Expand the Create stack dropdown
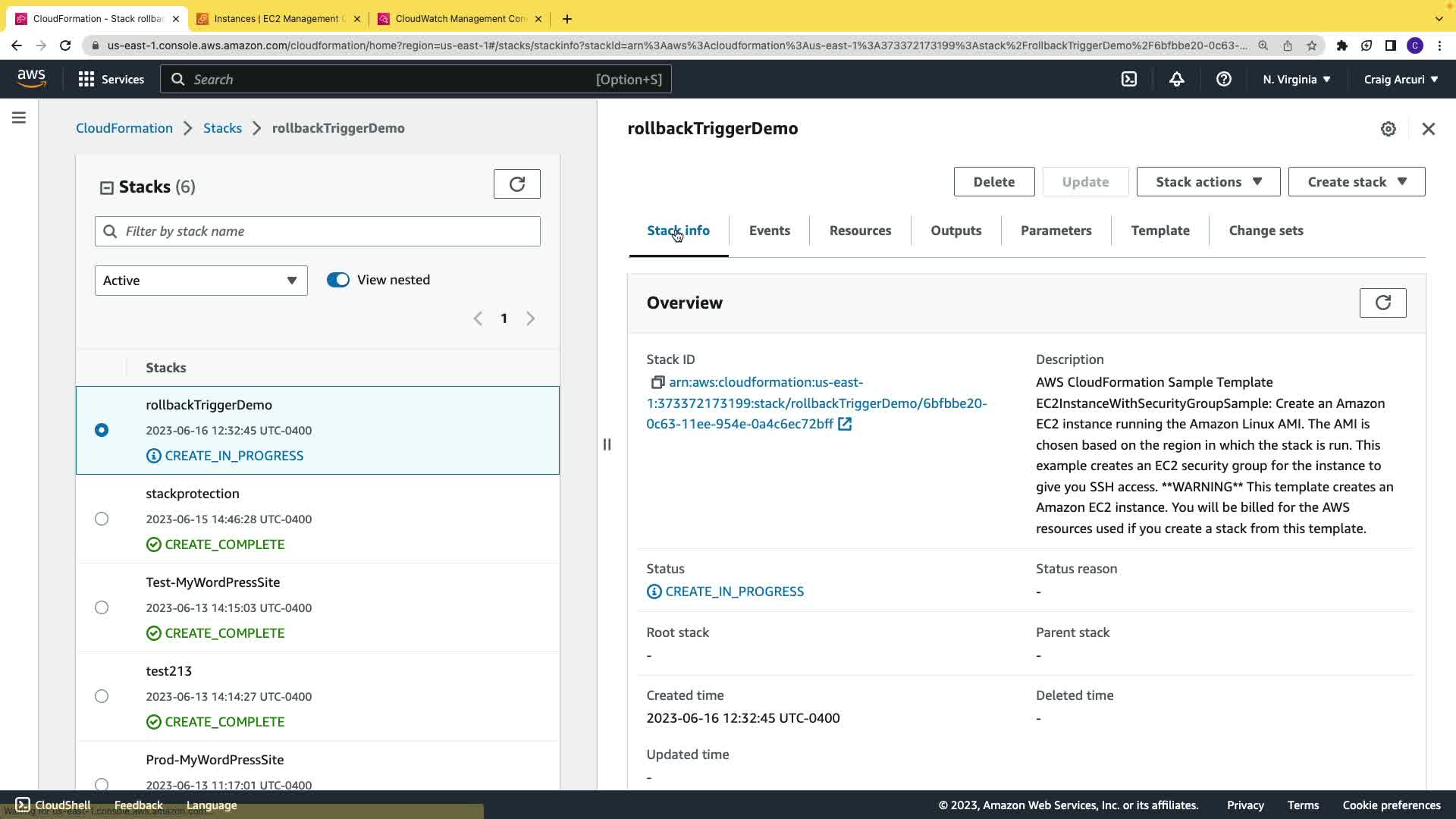This screenshot has height=819, width=1456. tap(1356, 182)
